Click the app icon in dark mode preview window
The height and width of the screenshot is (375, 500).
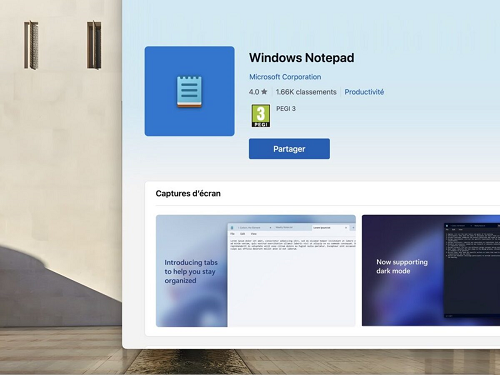[x=447, y=226]
